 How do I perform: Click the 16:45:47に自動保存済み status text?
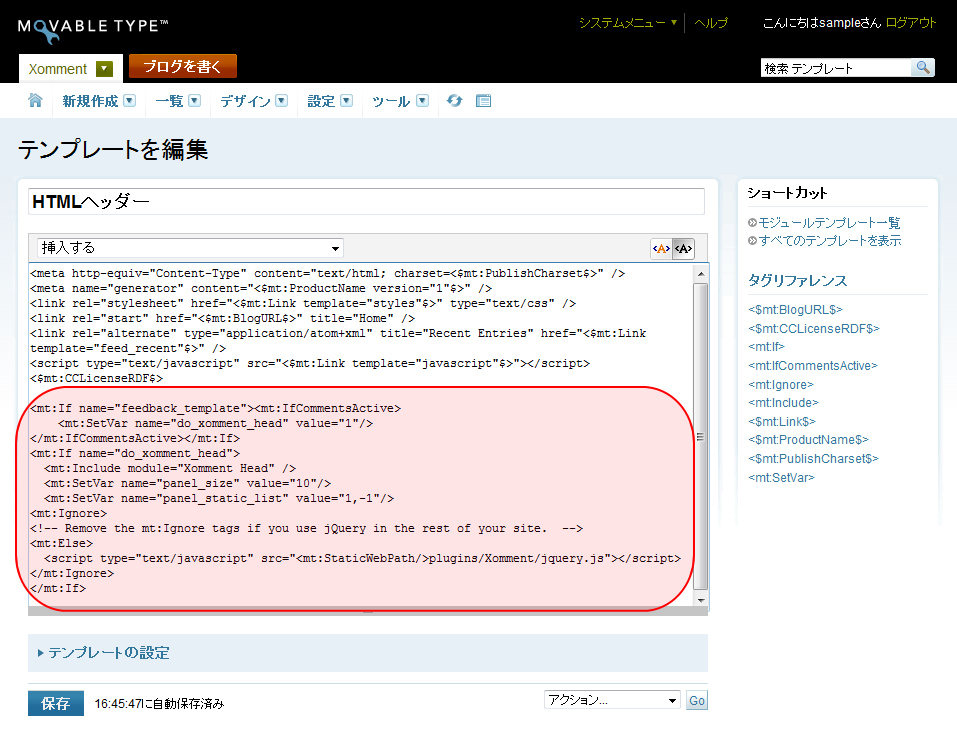[x=159, y=704]
